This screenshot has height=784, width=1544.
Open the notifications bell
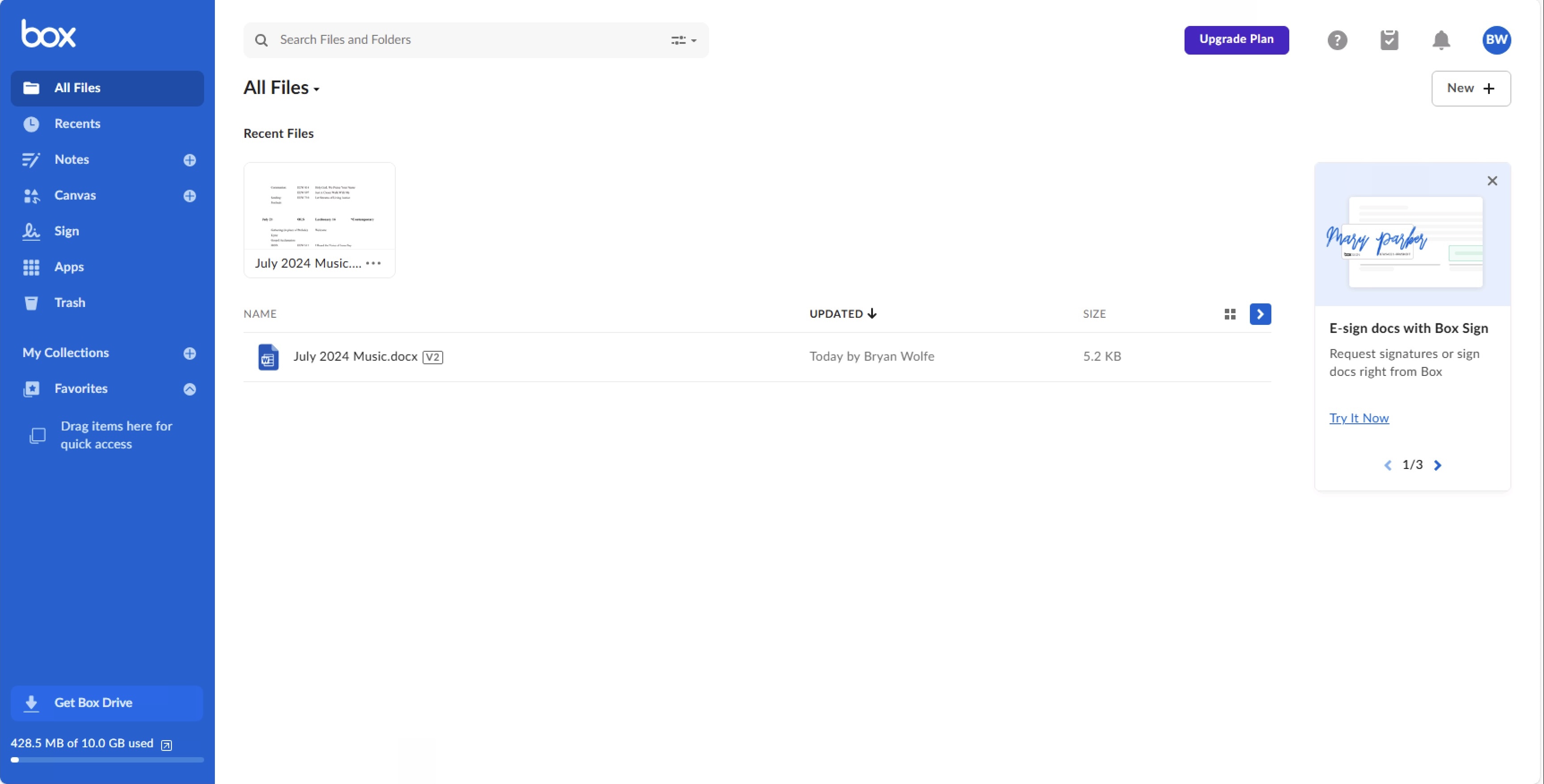click(1441, 40)
